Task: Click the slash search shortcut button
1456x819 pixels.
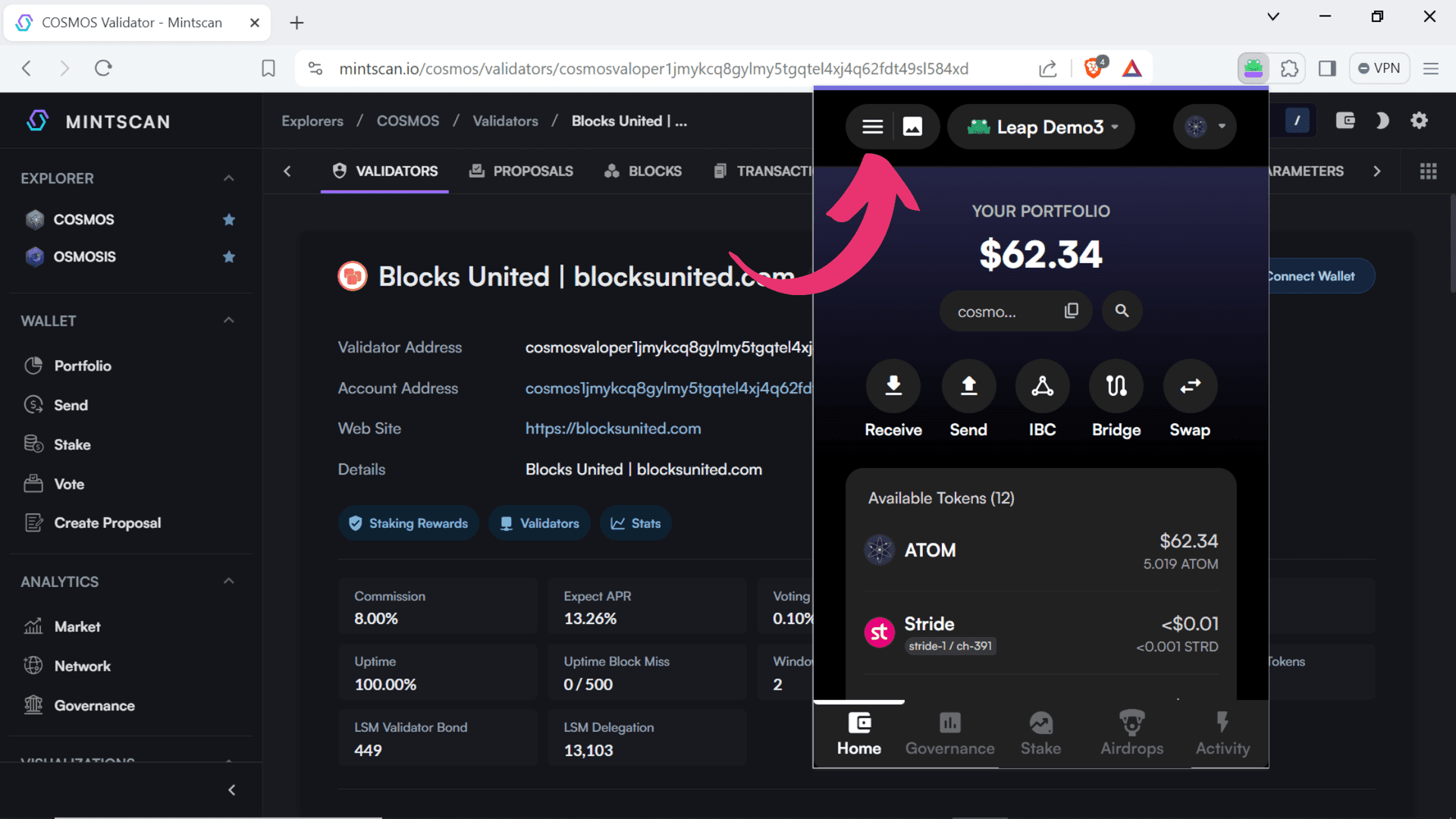Action: [x=1297, y=121]
